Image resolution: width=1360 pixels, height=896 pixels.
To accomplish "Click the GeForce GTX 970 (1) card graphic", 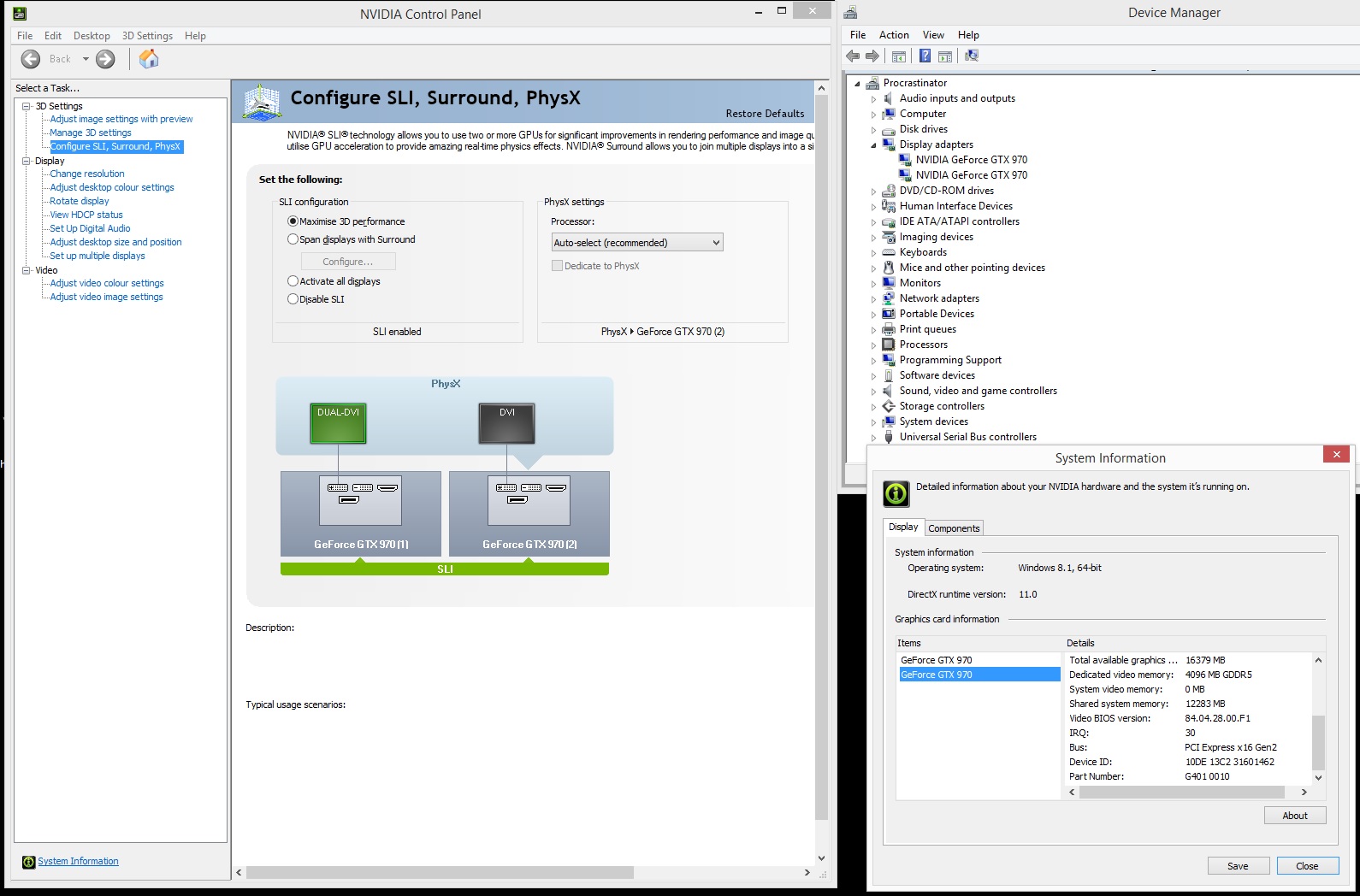I will tap(361, 514).
